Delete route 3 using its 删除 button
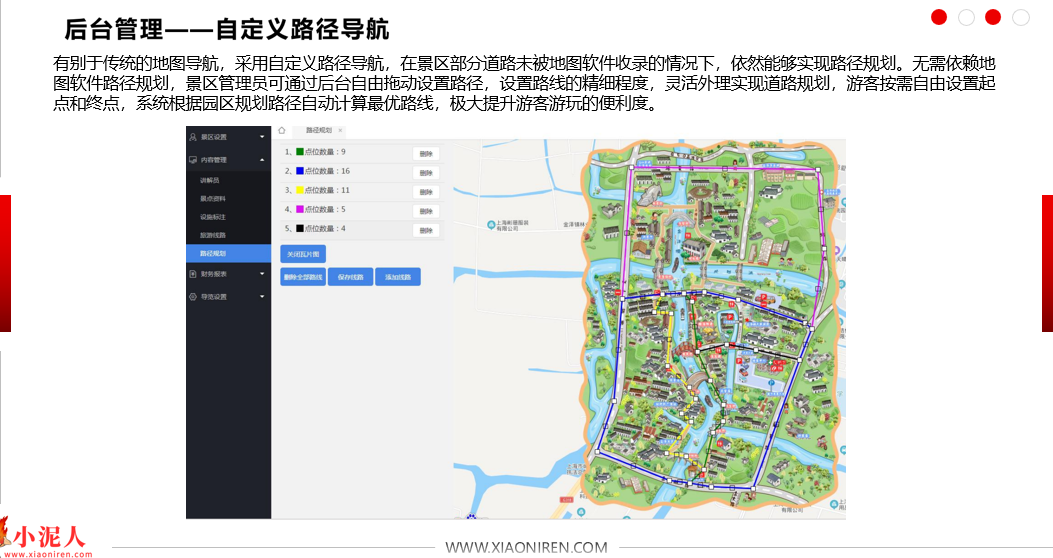This screenshot has height=558, width=1053. [426, 192]
